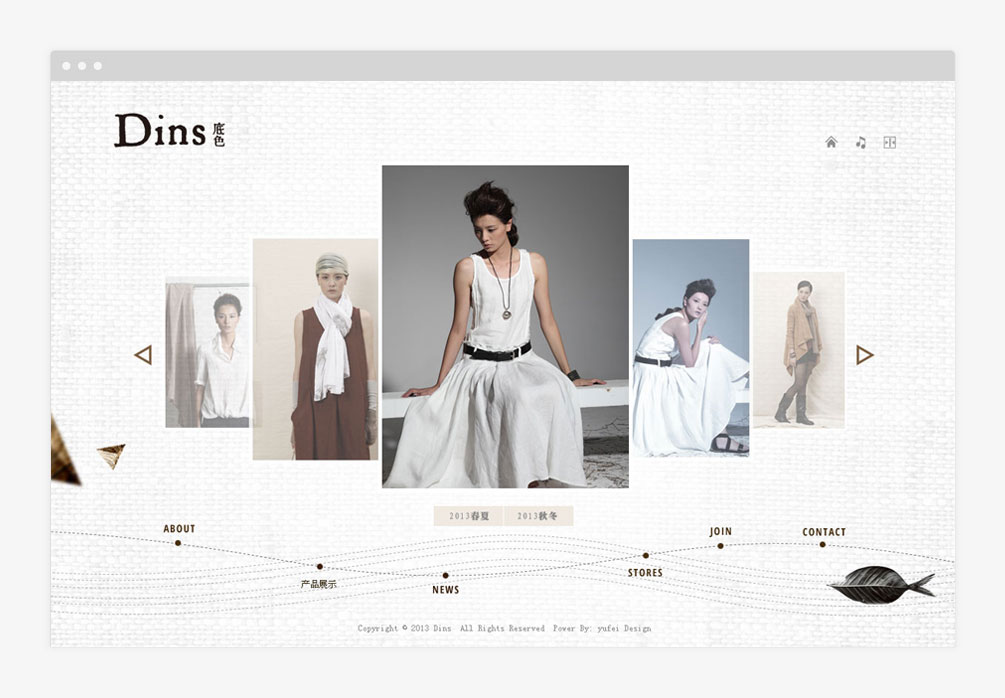Image resolution: width=1005 pixels, height=698 pixels.
Task: Click the split-panel layout icon at top right
Action: point(890,143)
